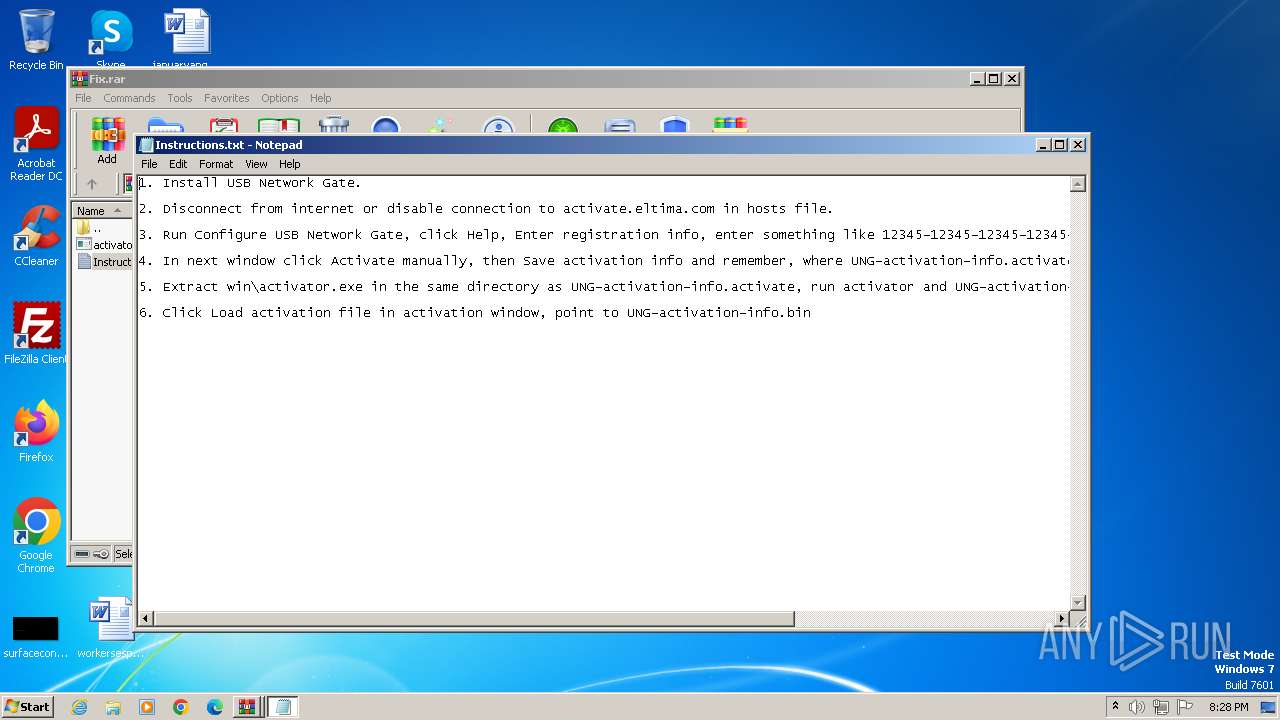Open WinRAR Help menu
The height and width of the screenshot is (720, 1280).
[x=320, y=98]
